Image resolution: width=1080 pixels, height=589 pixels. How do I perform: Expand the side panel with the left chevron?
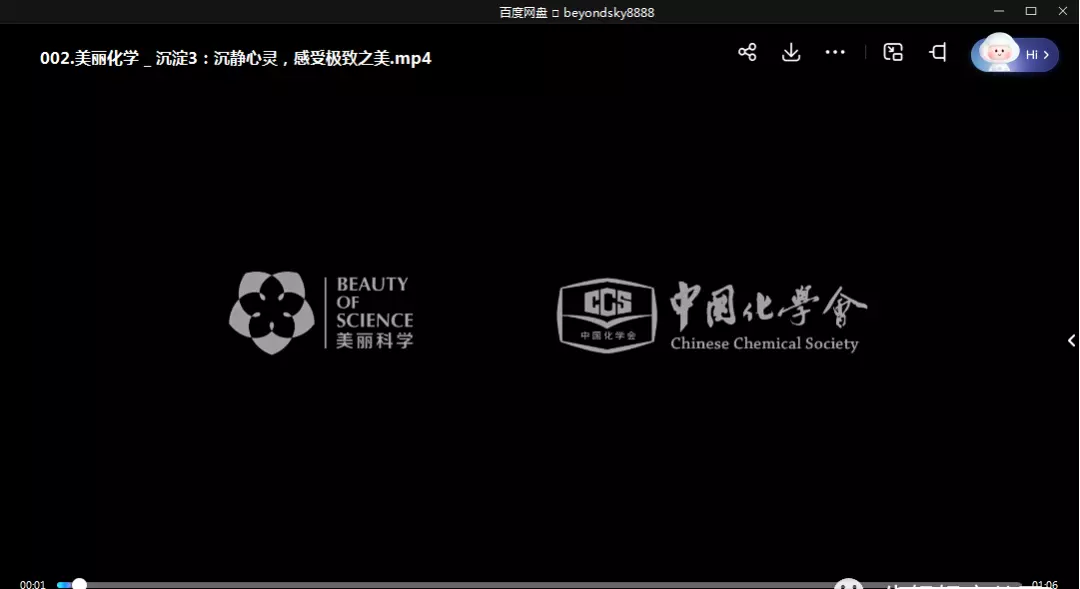click(1071, 340)
